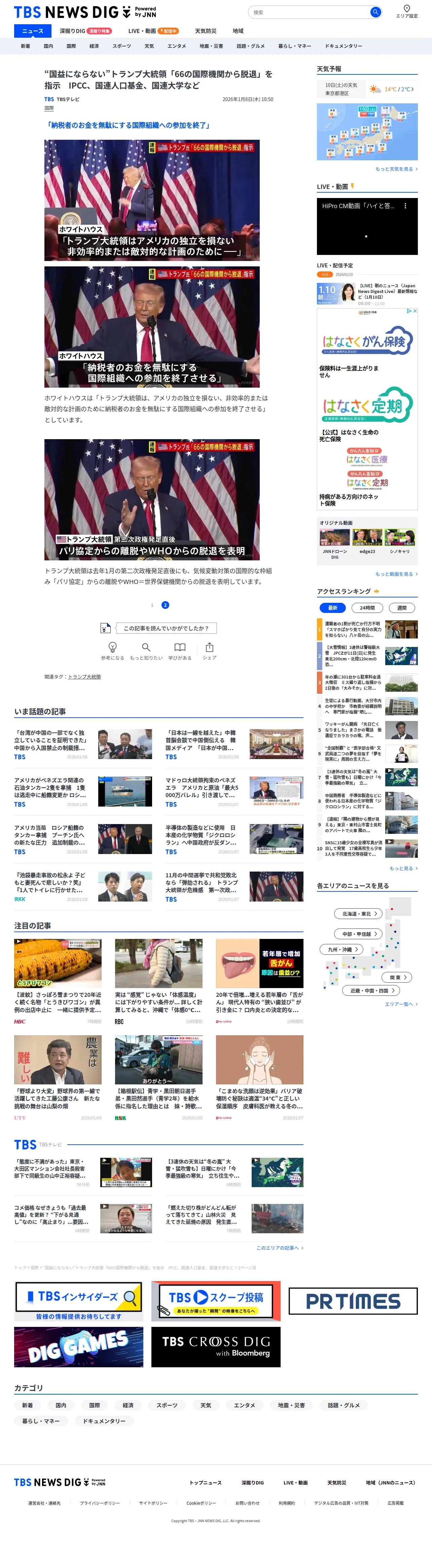Open the DIG GAMES banner
This screenshot has height=1568, width=432.
tap(78, 1347)
